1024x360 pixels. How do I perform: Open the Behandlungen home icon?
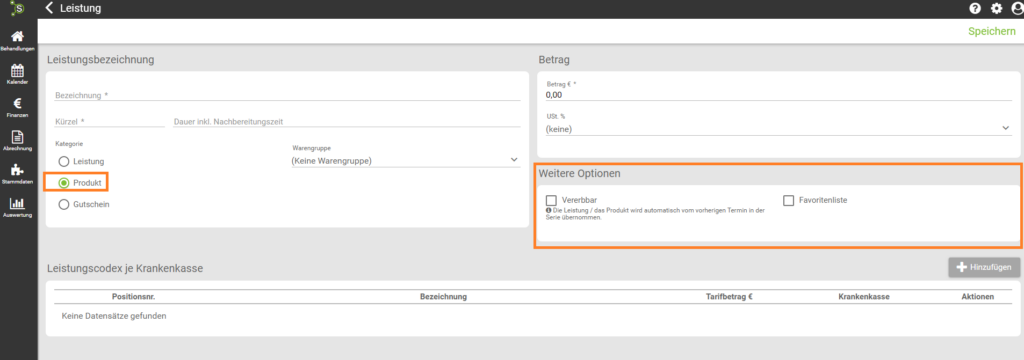[18, 38]
